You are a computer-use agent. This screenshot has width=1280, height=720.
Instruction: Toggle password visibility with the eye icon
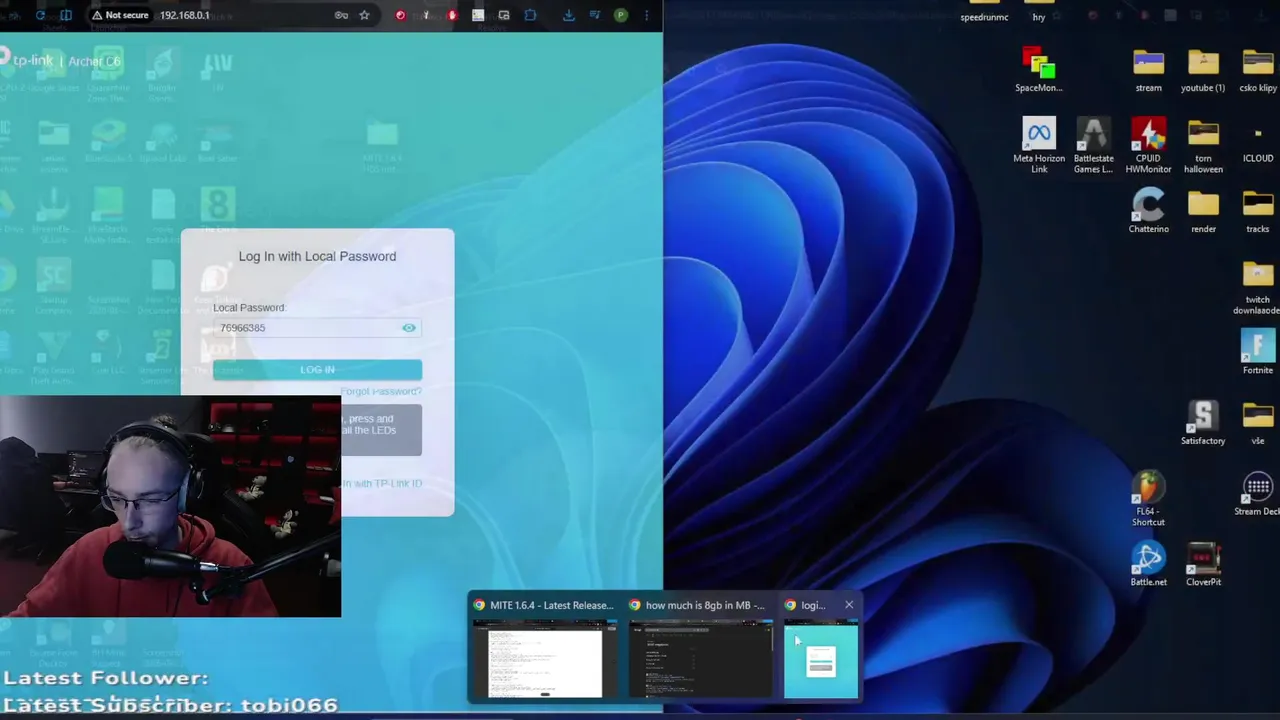(x=409, y=328)
